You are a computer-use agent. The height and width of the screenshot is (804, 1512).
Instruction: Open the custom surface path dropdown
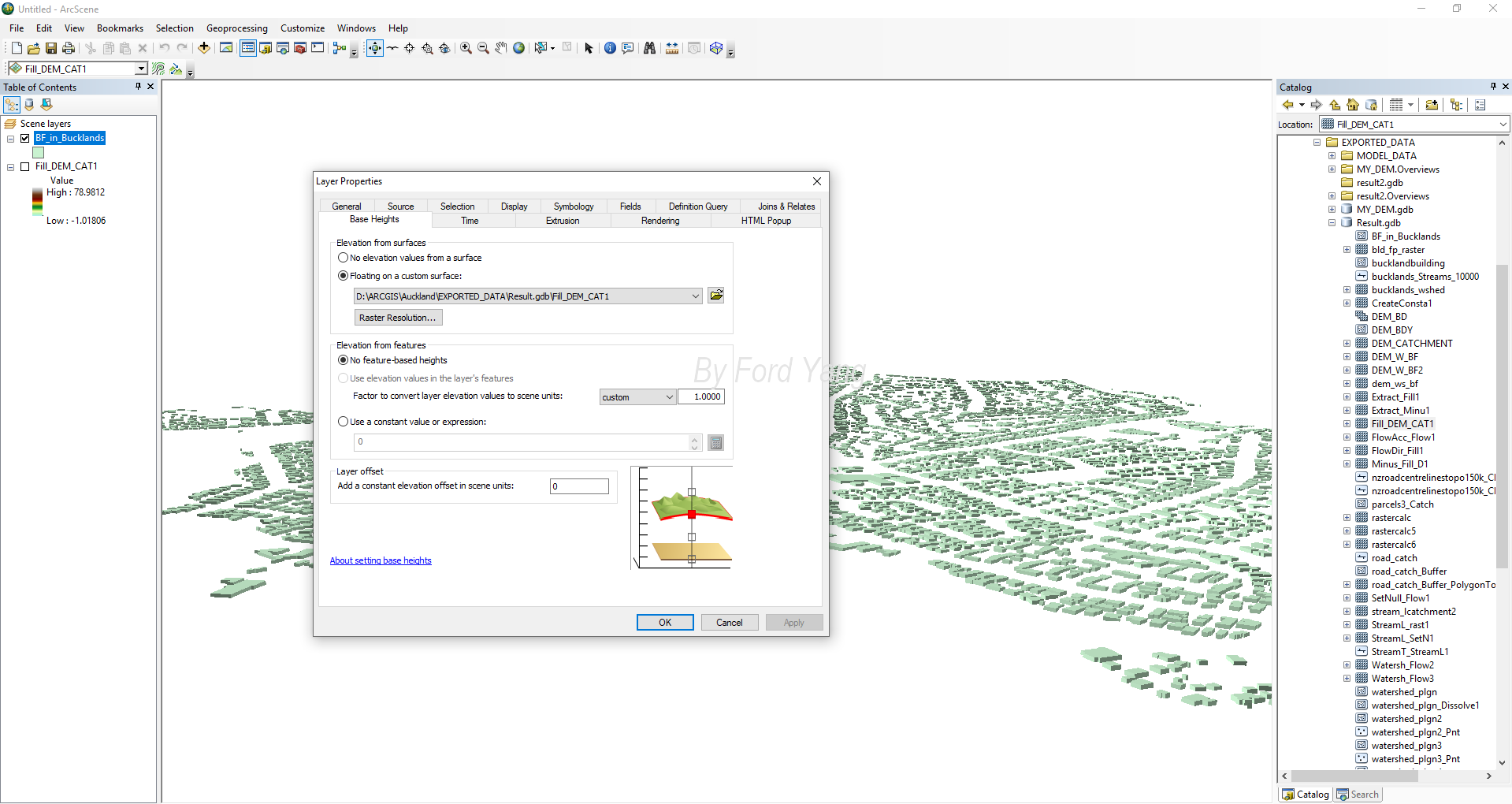(695, 296)
